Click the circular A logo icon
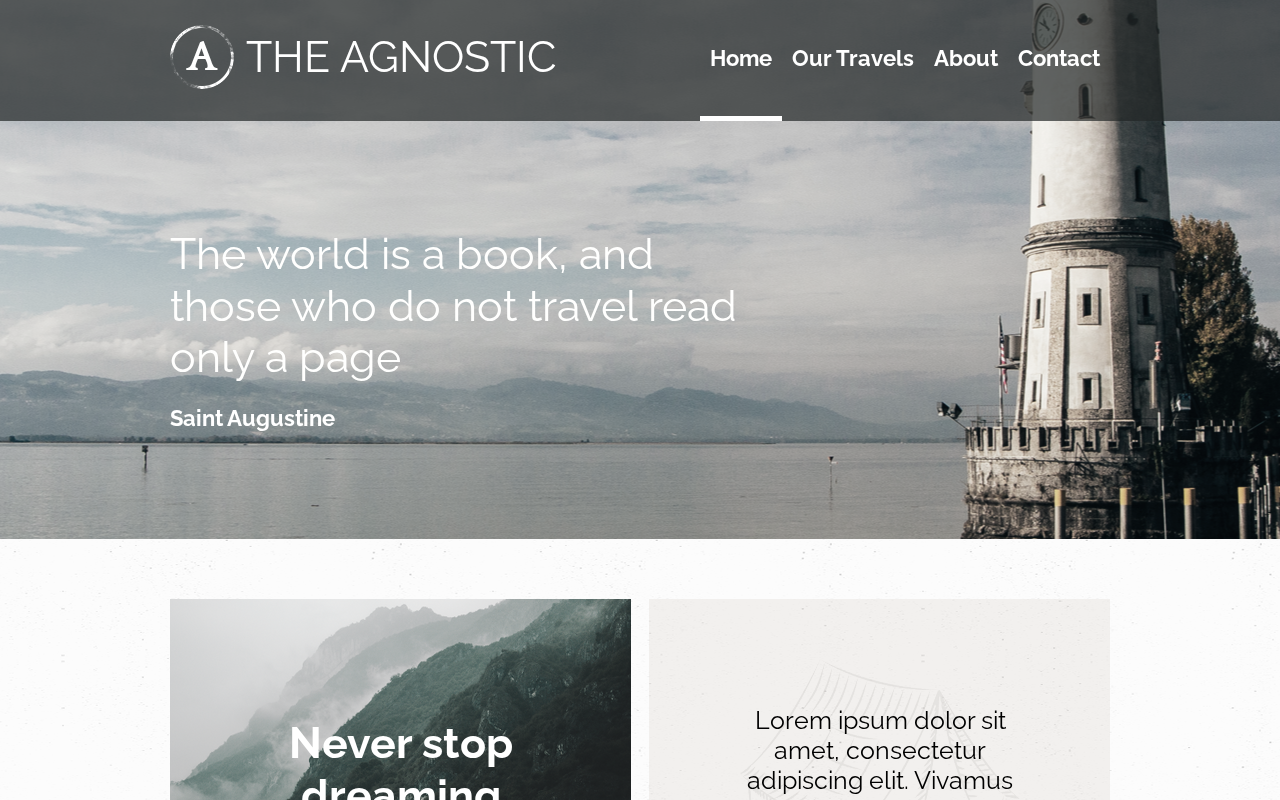The height and width of the screenshot is (800, 1280). click(x=202, y=57)
